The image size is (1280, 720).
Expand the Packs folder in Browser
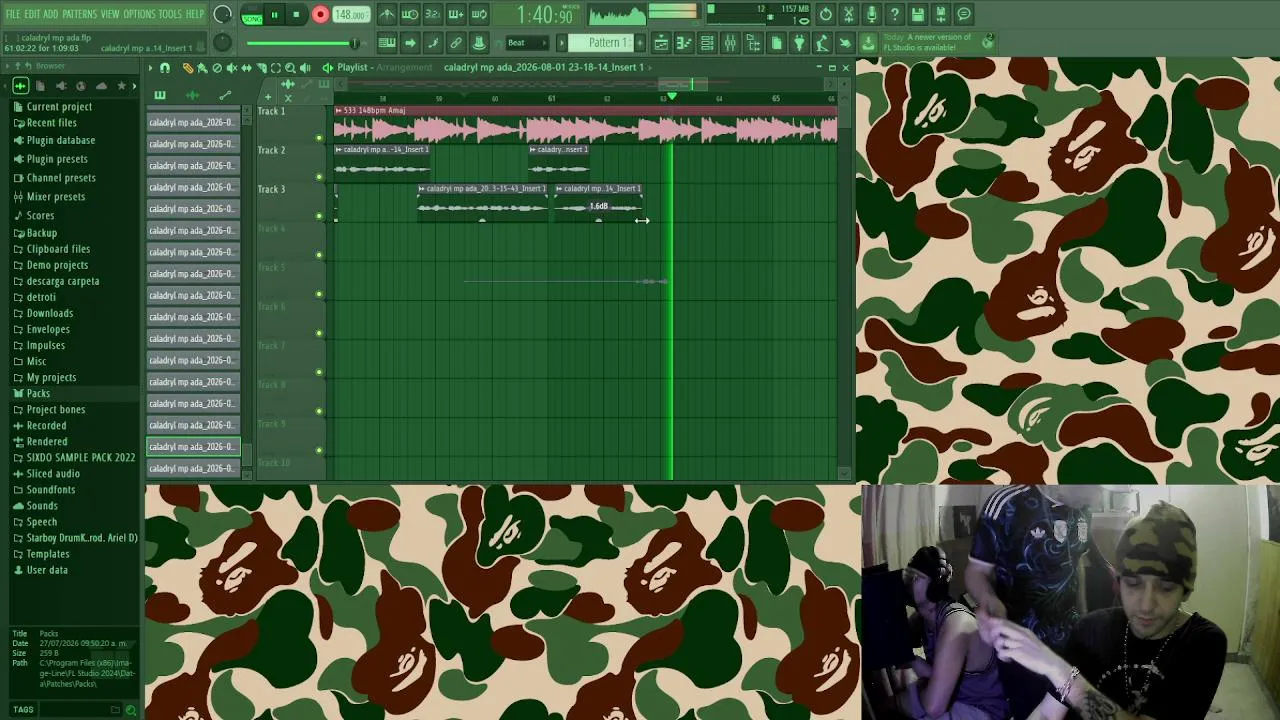click(38, 393)
